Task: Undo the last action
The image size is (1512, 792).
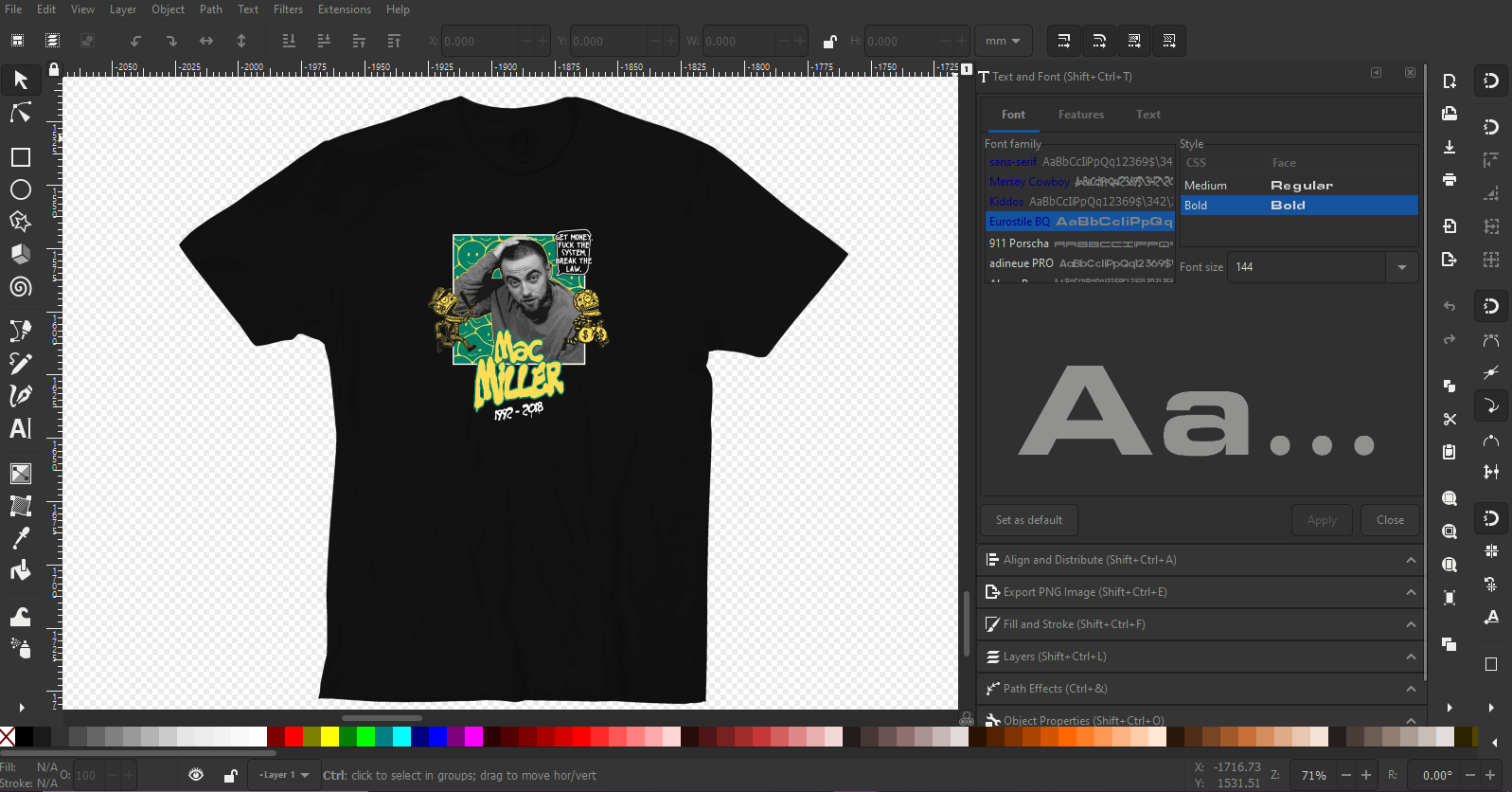Action: pyautogui.click(x=1450, y=306)
